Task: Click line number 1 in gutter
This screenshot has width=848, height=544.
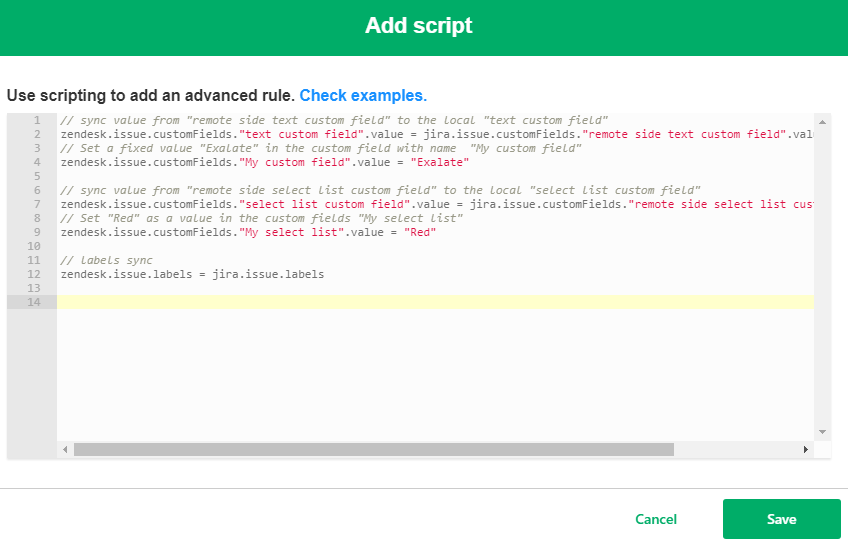Action: (37, 120)
